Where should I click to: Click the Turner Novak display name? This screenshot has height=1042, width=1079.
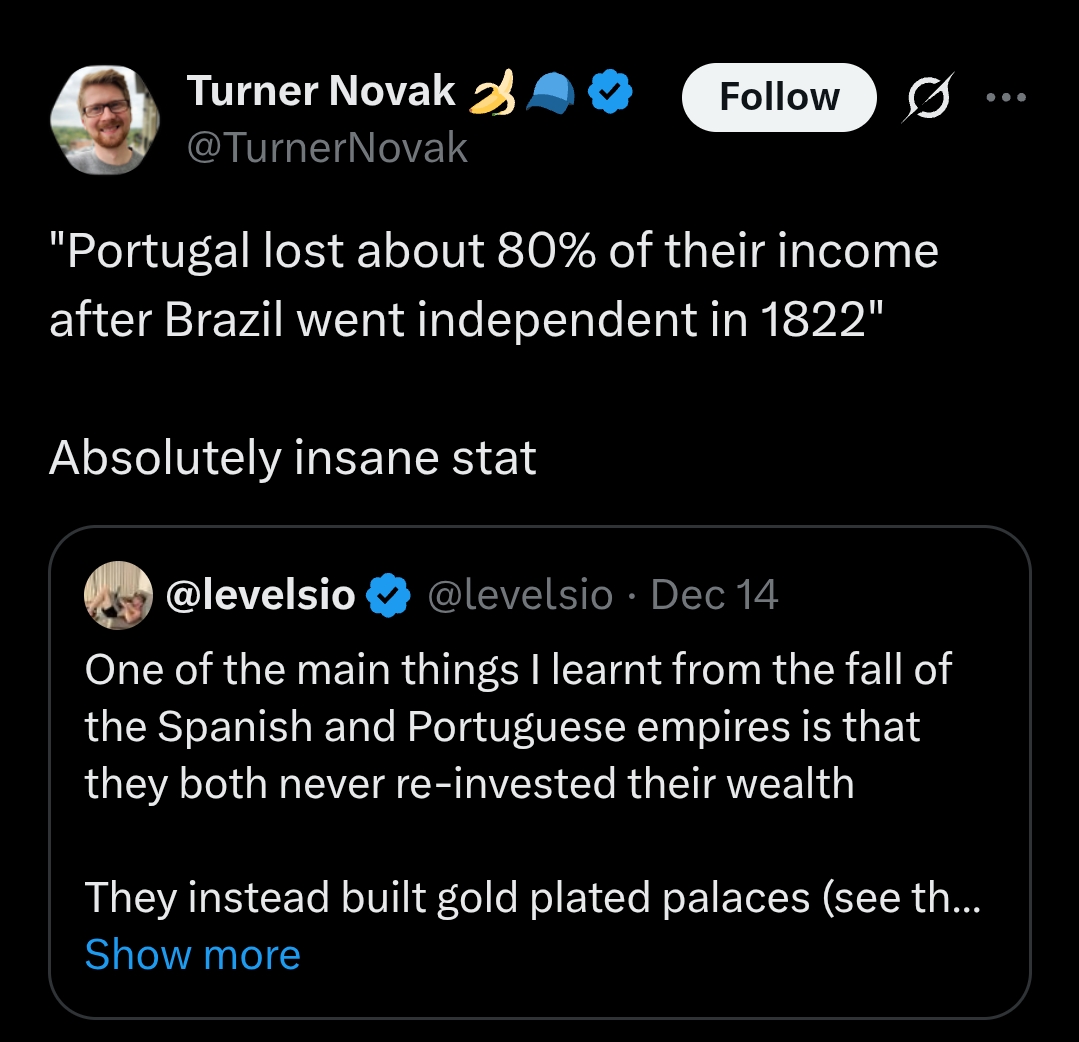coord(321,91)
